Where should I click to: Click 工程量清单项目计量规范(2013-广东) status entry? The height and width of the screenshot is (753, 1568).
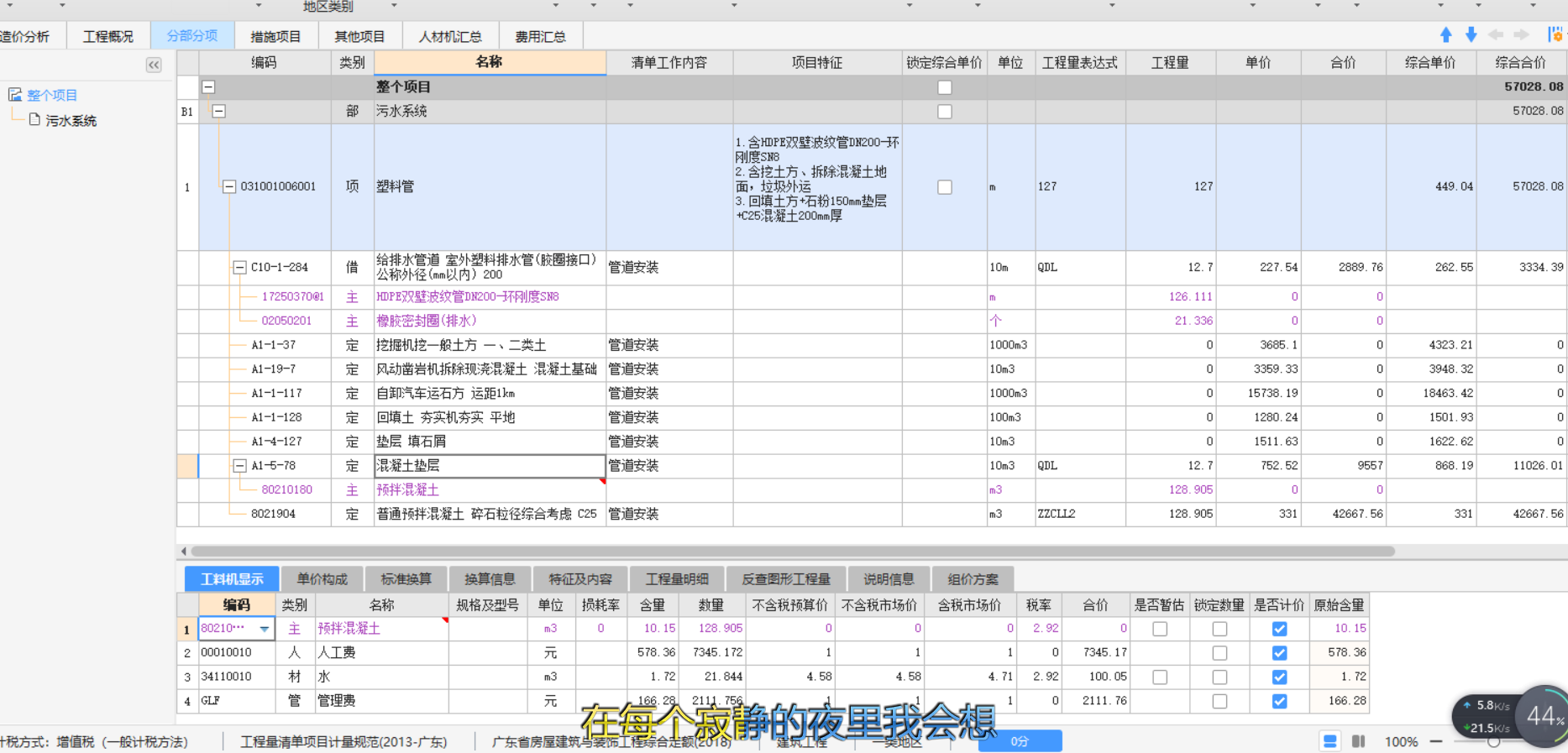pos(343,742)
